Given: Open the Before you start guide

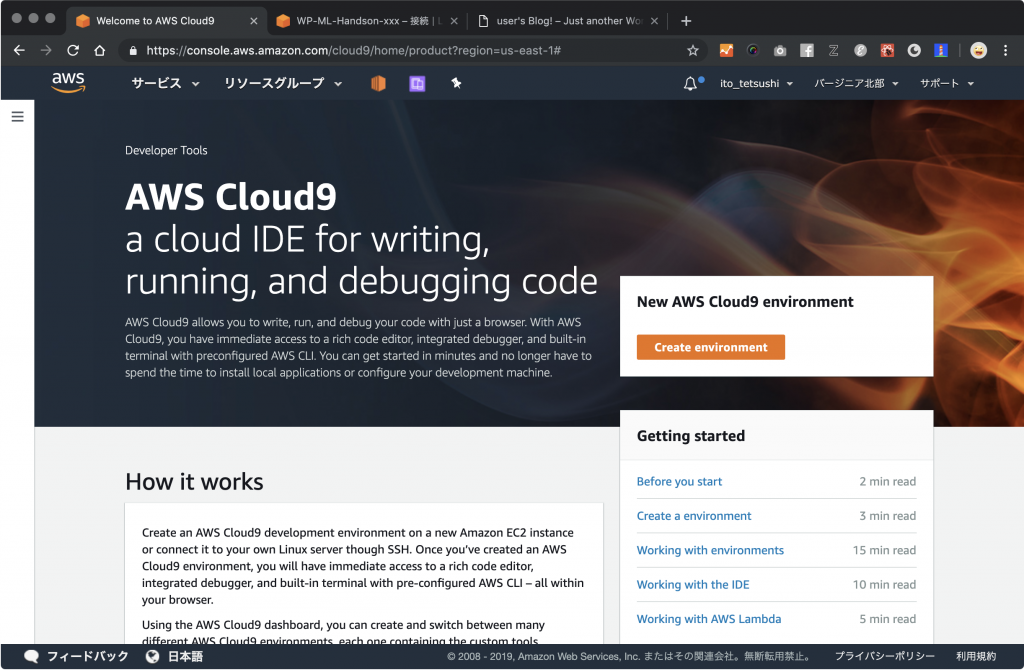Looking at the screenshot, I should tap(679, 481).
